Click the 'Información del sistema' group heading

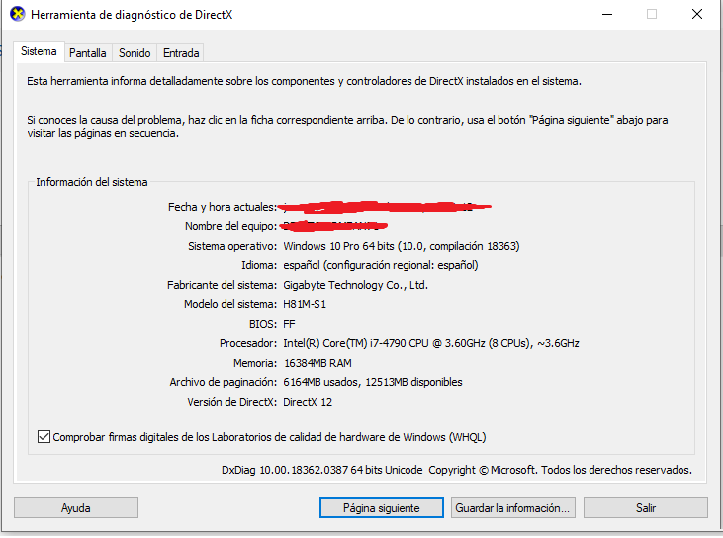(92, 182)
